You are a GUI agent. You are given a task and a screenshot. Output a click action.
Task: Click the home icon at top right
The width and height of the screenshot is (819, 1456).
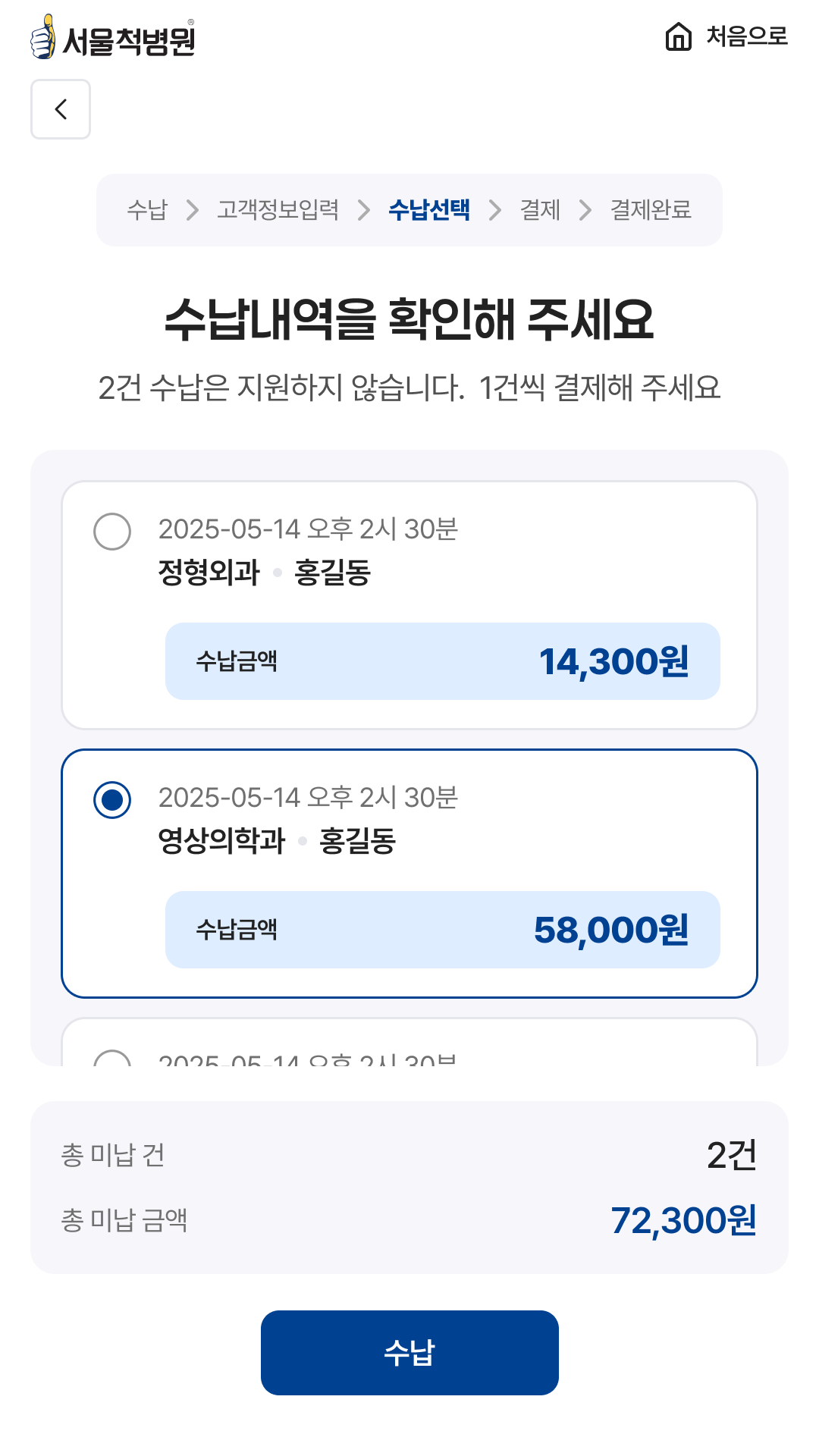(678, 36)
